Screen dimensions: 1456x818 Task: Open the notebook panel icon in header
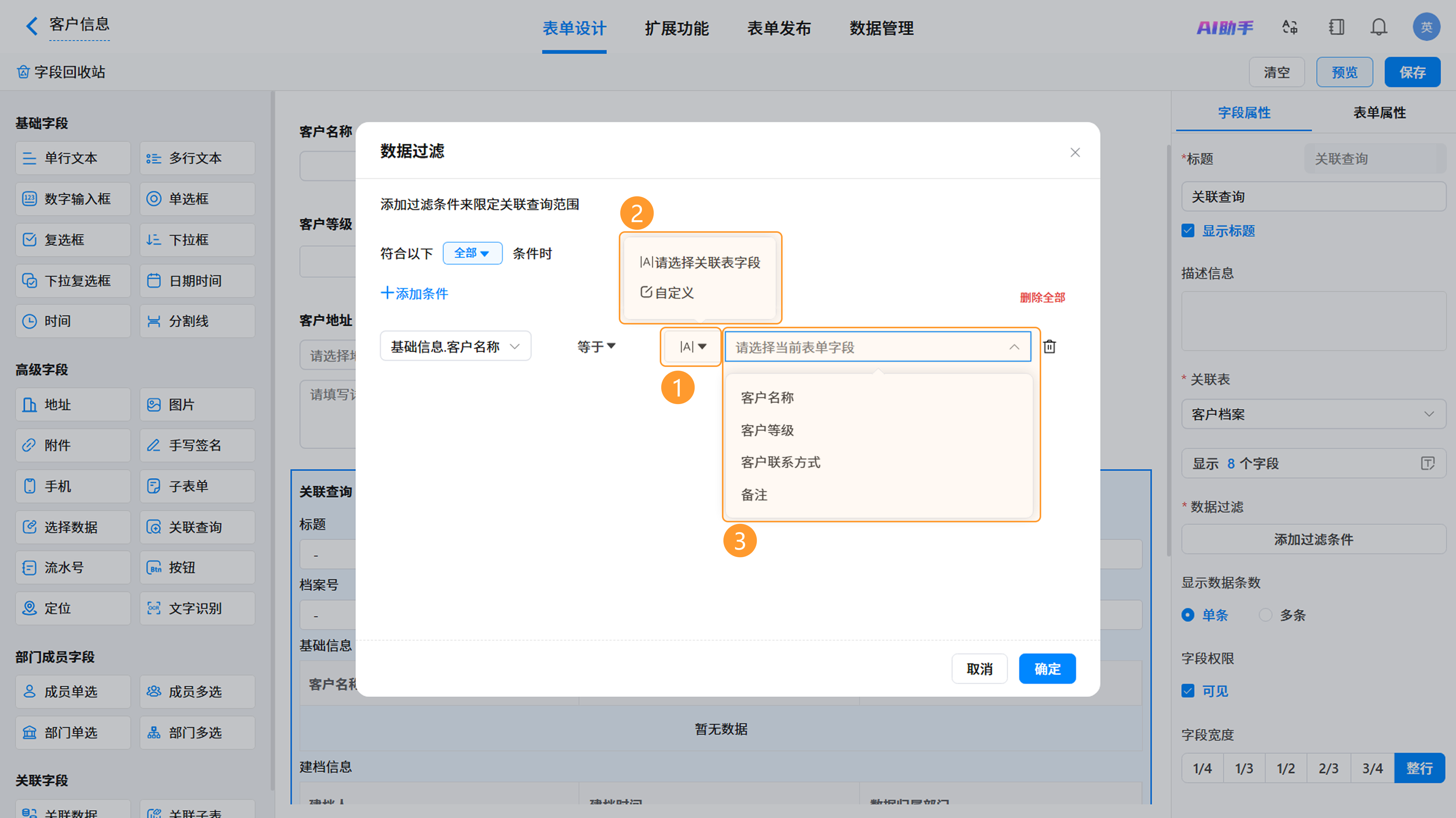click(x=1336, y=27)
